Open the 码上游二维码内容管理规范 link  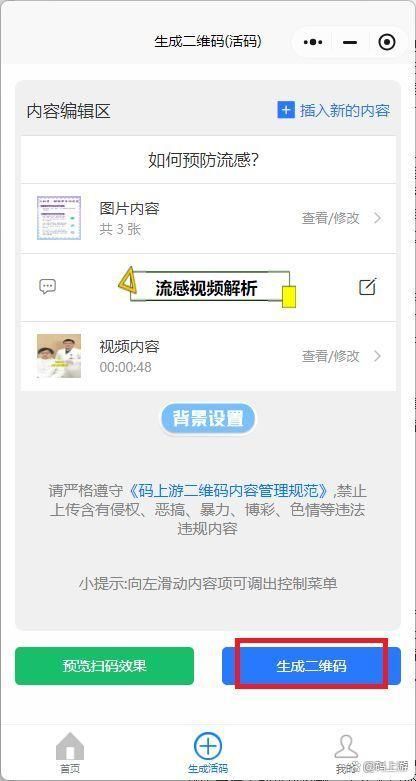pos(227,491)
